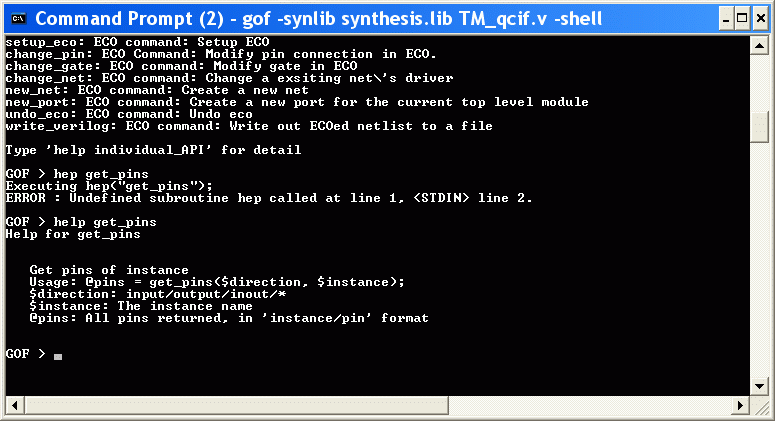Open the Command Prompt system menu icon
This screenshot has width=775, height=421.
click(x=19, y=19)
